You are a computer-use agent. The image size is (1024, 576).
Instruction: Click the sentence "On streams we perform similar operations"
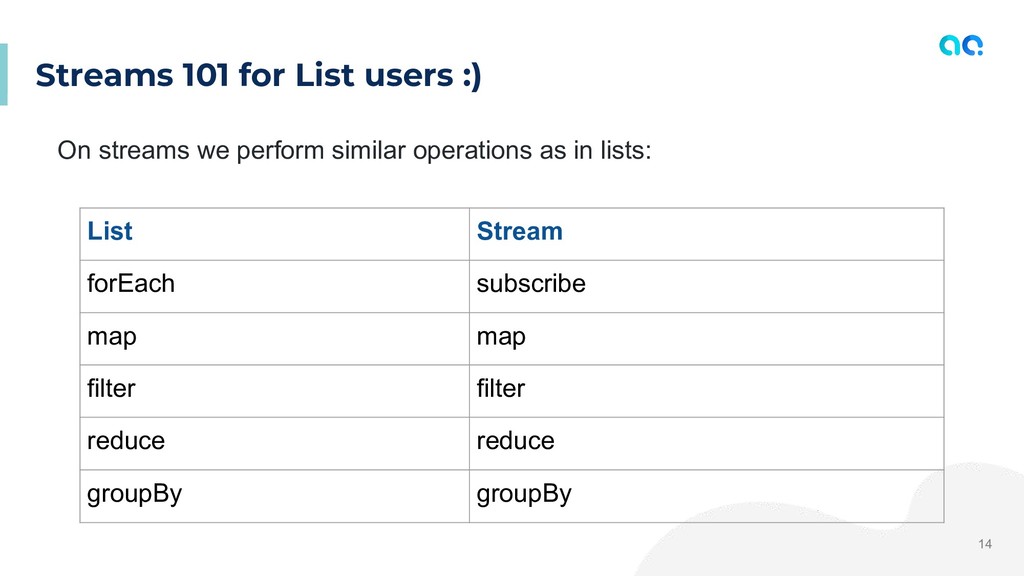pyautogui.click(x=300, y=151)
